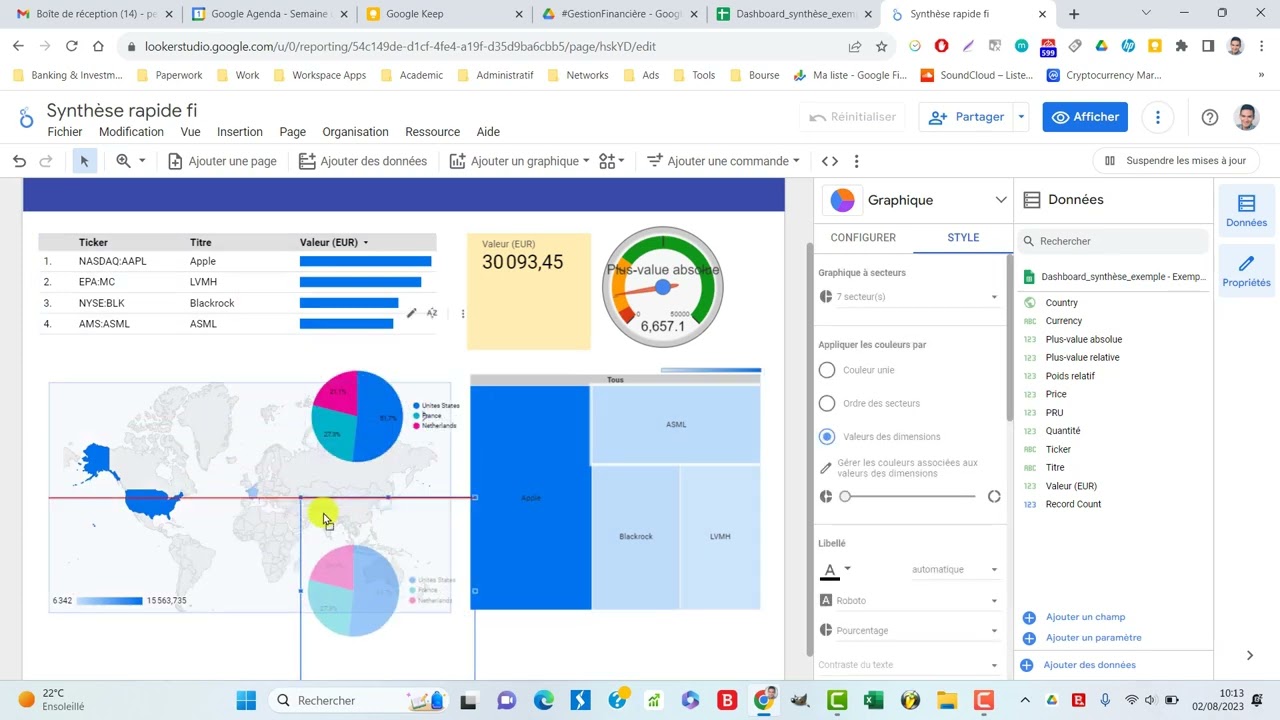
Task: Click the zoom magnifier tool
Action: (123, 161)
